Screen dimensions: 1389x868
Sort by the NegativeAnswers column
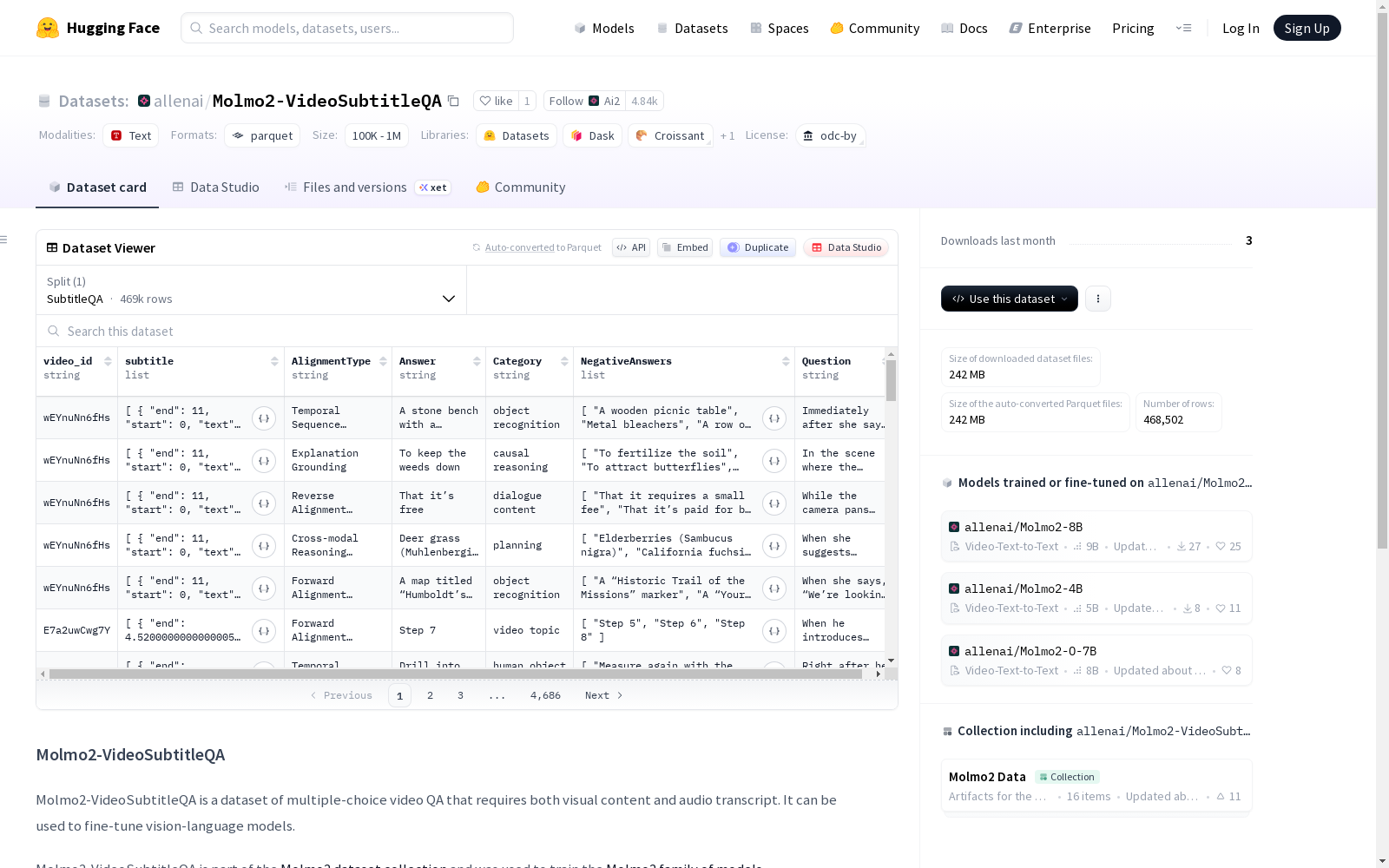(x=786, y=361)
